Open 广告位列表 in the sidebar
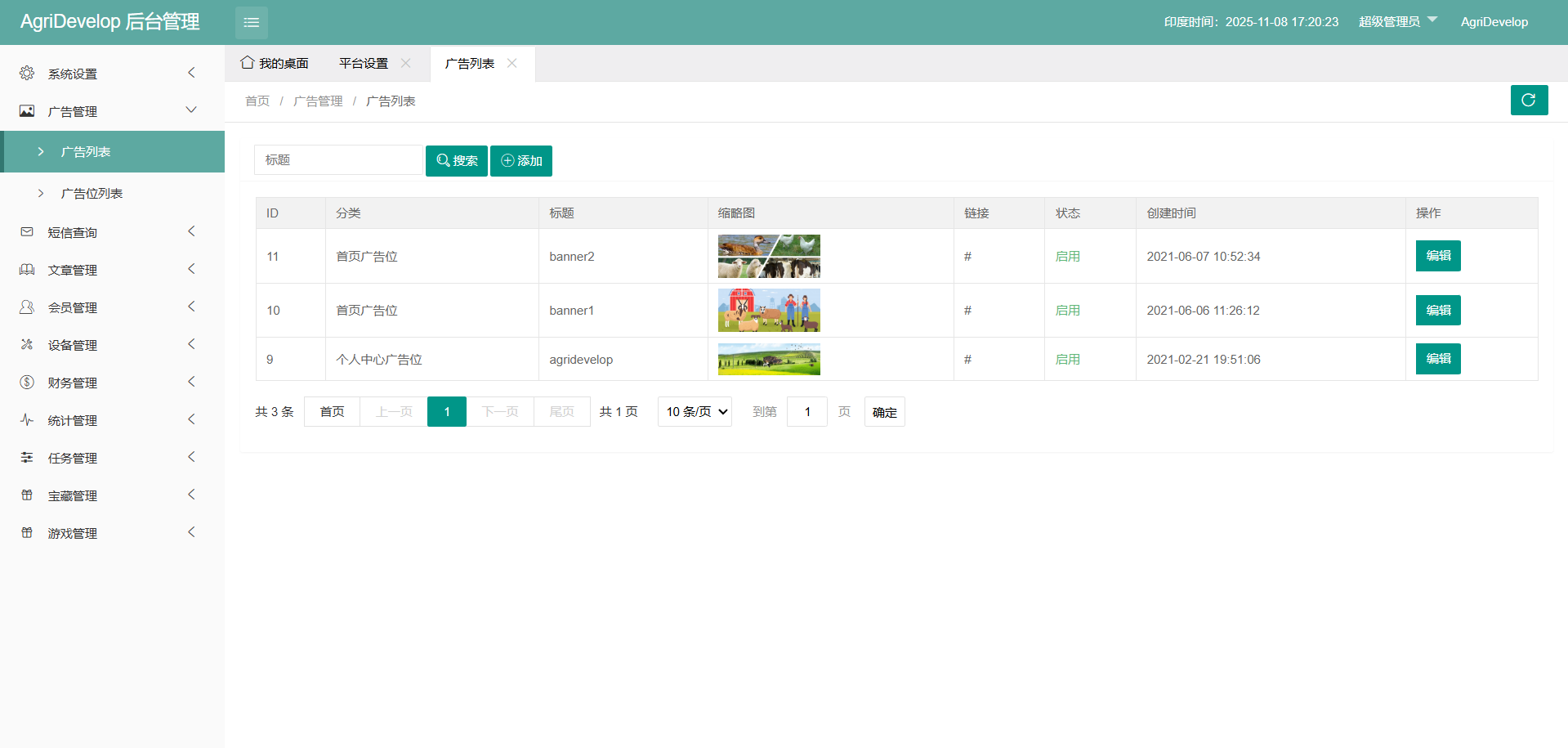 [92, 194]
